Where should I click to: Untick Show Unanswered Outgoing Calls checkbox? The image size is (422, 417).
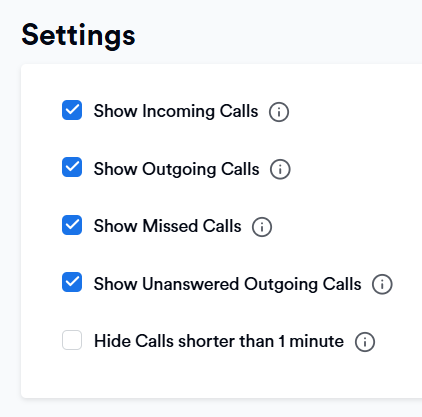72,282
